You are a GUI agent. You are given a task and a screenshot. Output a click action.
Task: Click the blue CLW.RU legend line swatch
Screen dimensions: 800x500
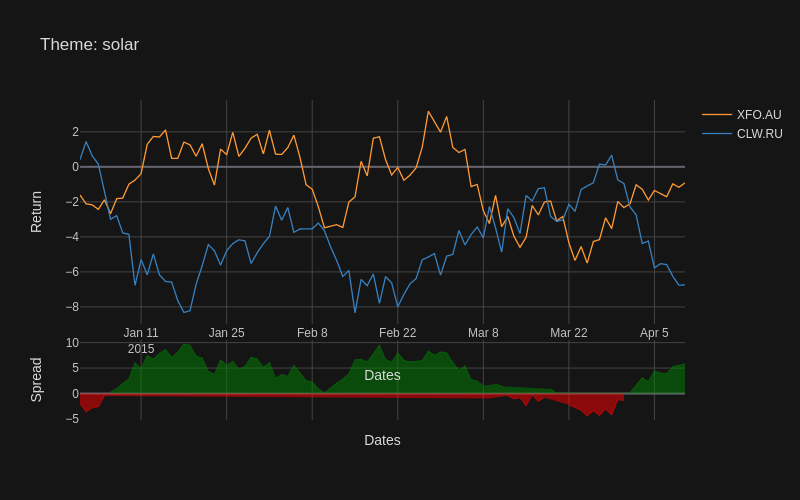coord(717,134)
